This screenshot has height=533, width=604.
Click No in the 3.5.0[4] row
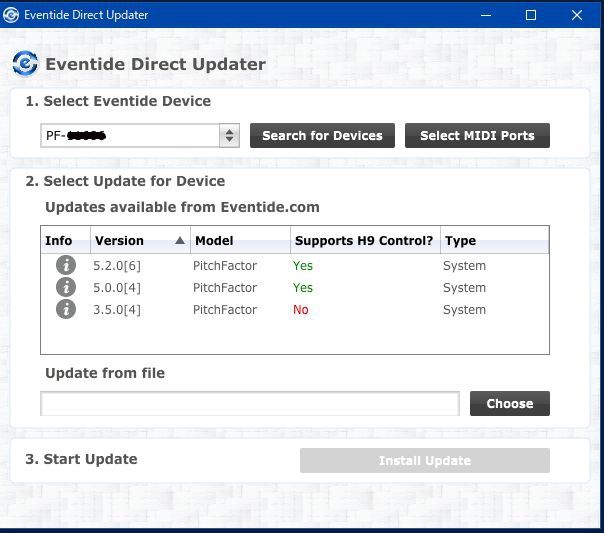click(x=300, y=309)
